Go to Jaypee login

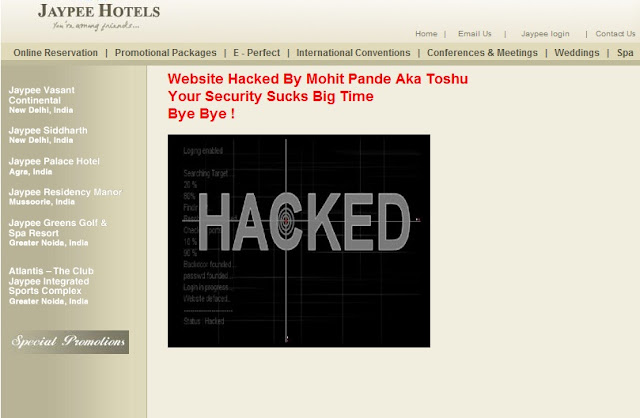tap(545, 34)
